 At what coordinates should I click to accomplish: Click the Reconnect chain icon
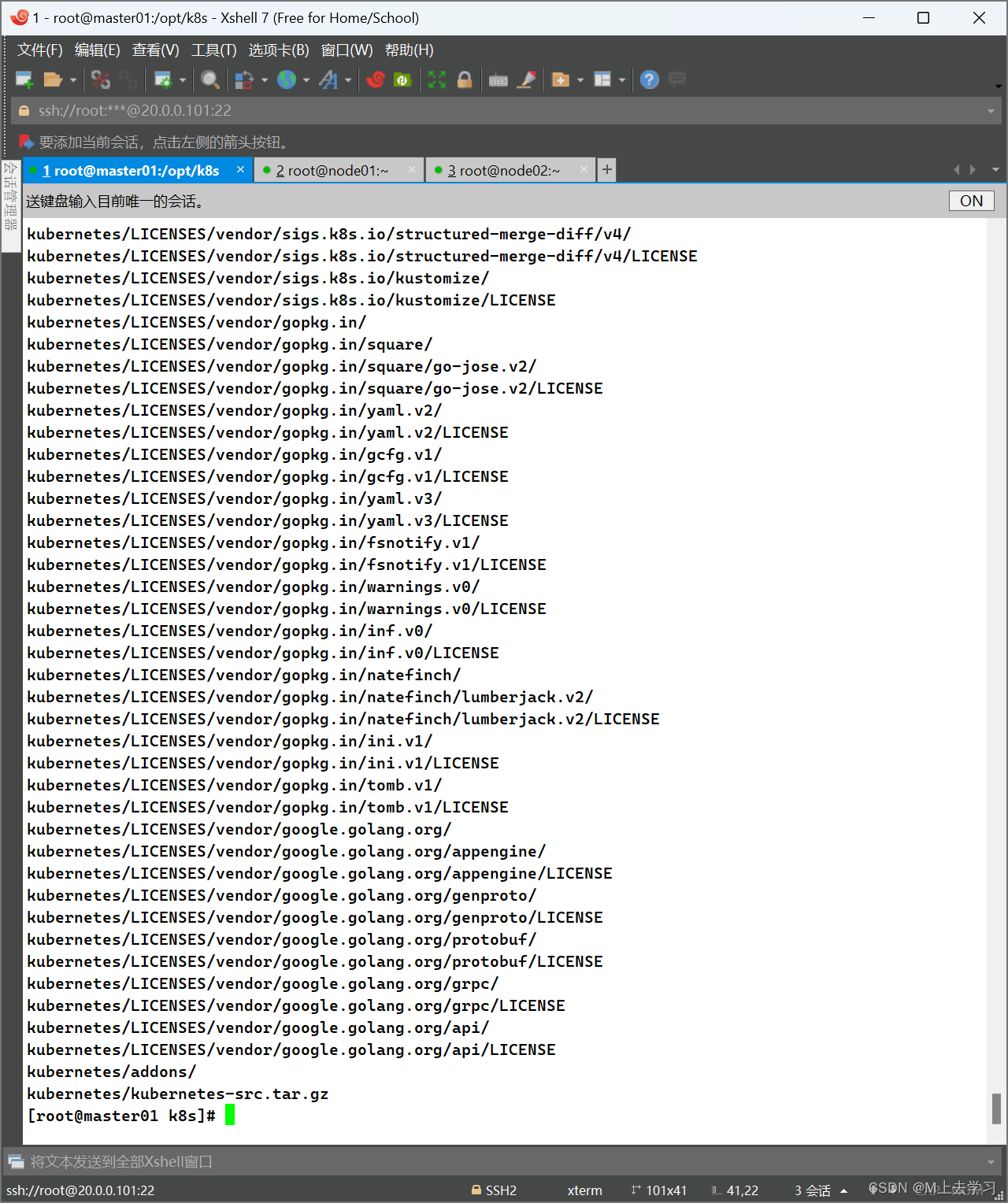pyautogui.click(x=128, y=80)
